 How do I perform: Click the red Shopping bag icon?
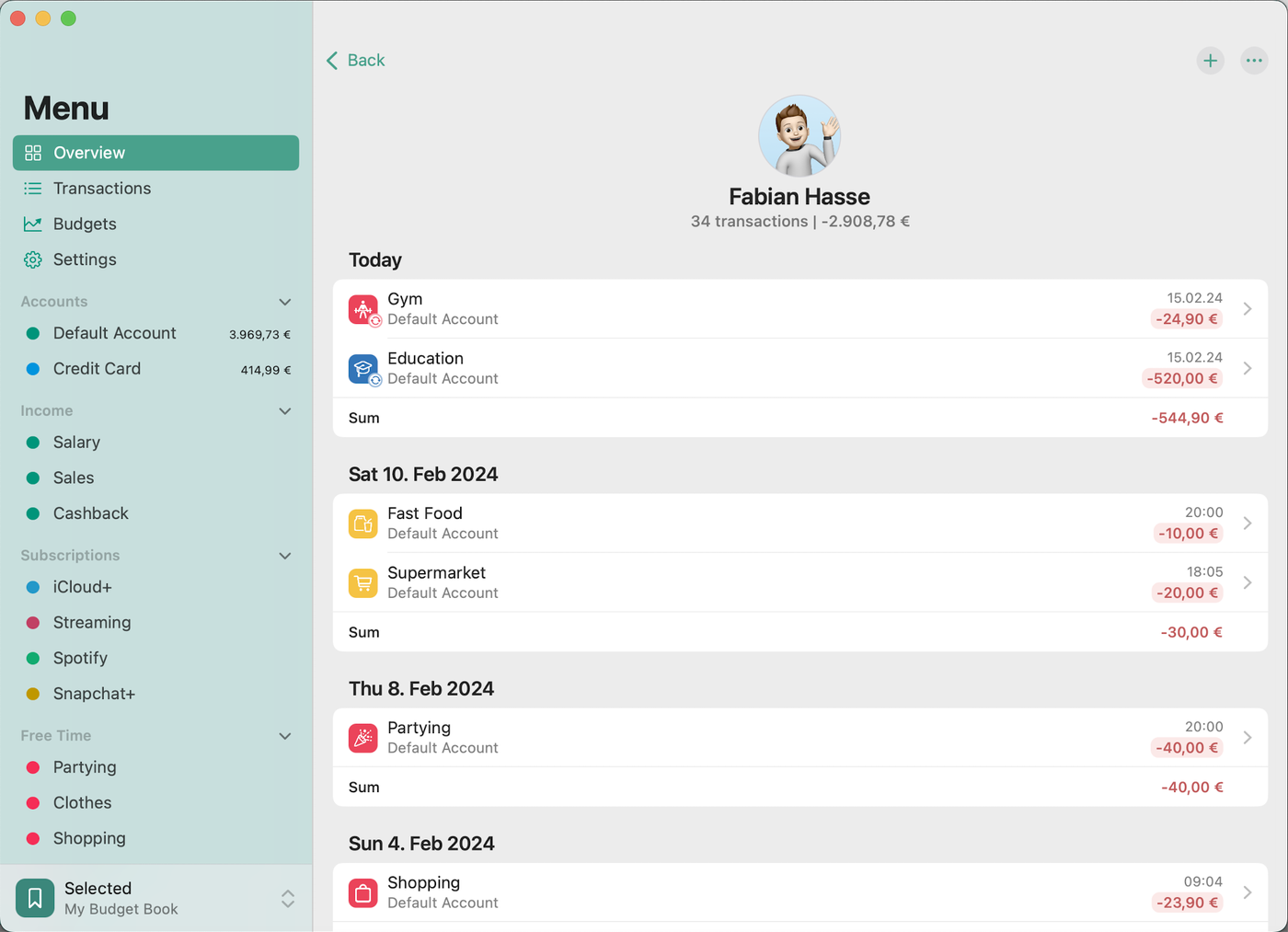(362, 892)
